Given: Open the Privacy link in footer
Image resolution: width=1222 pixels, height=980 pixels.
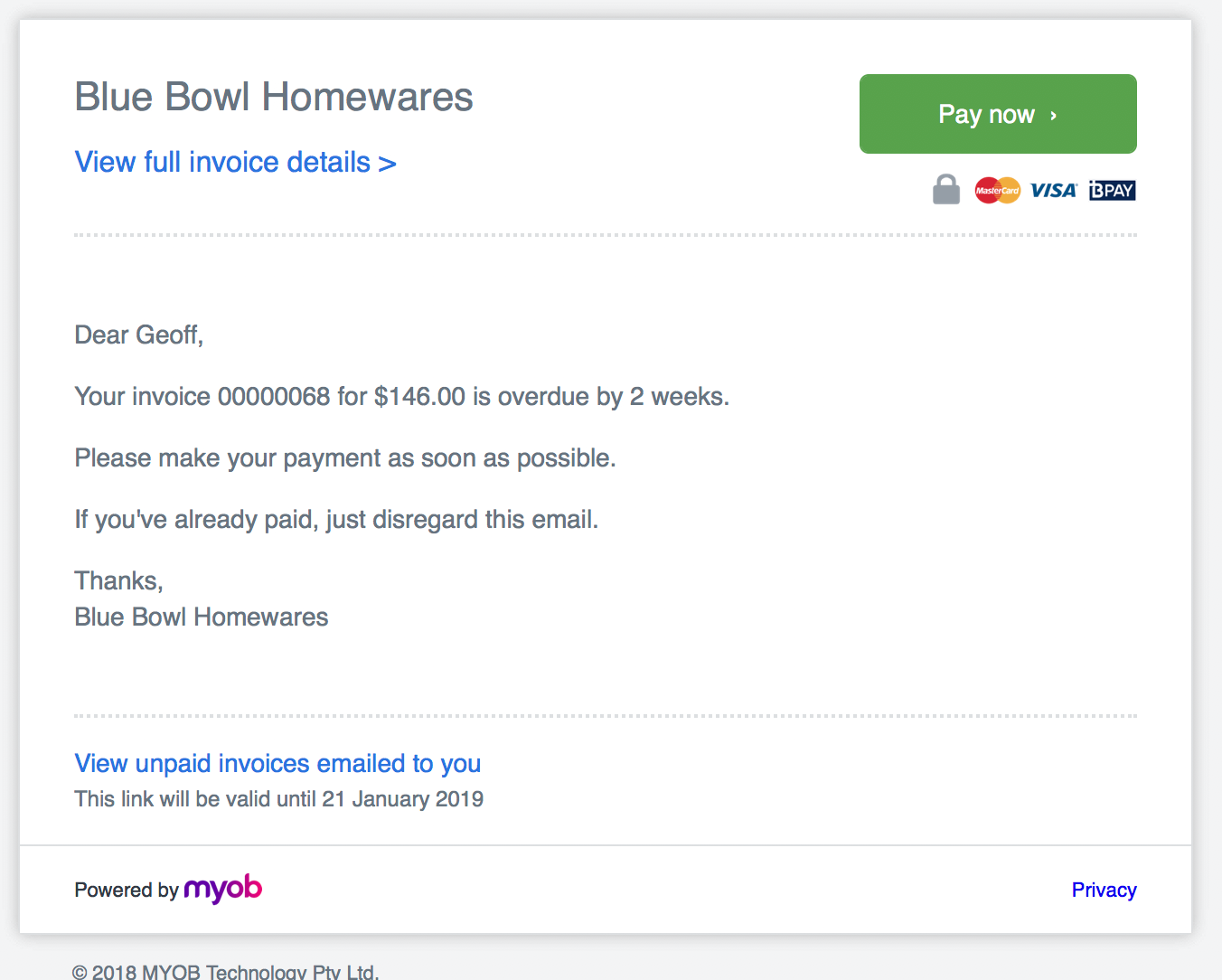Looking at the screenshot, I should [1104, 890].
